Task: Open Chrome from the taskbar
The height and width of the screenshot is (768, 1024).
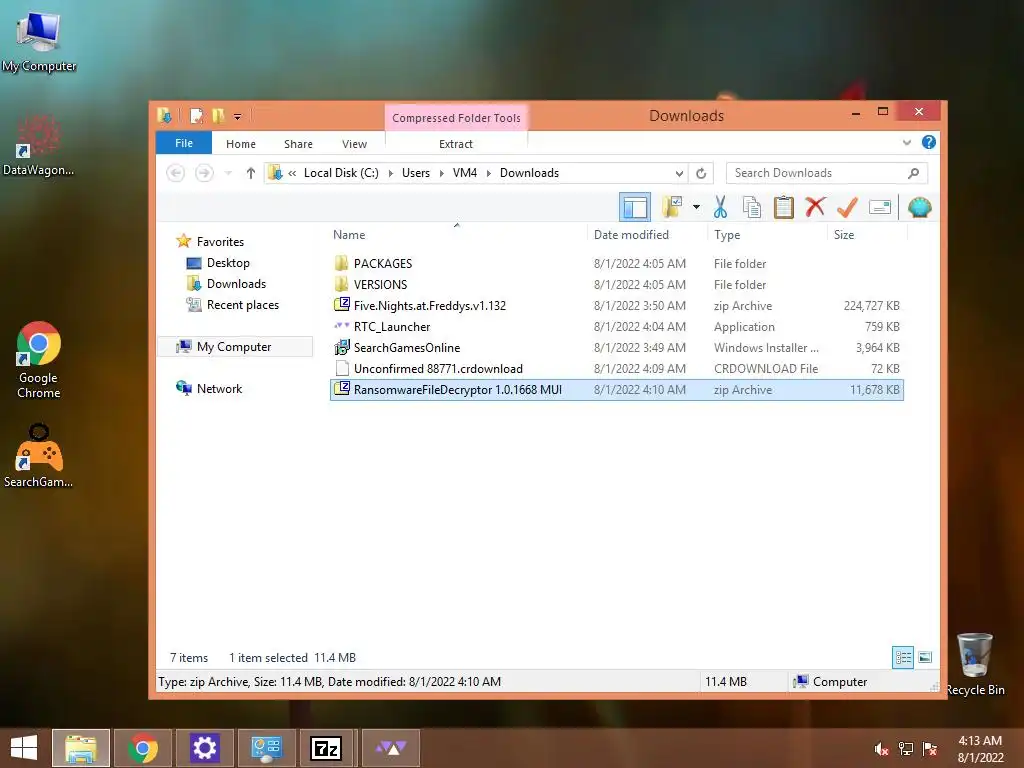Action: pyautogui.click(x=142, y=748)
